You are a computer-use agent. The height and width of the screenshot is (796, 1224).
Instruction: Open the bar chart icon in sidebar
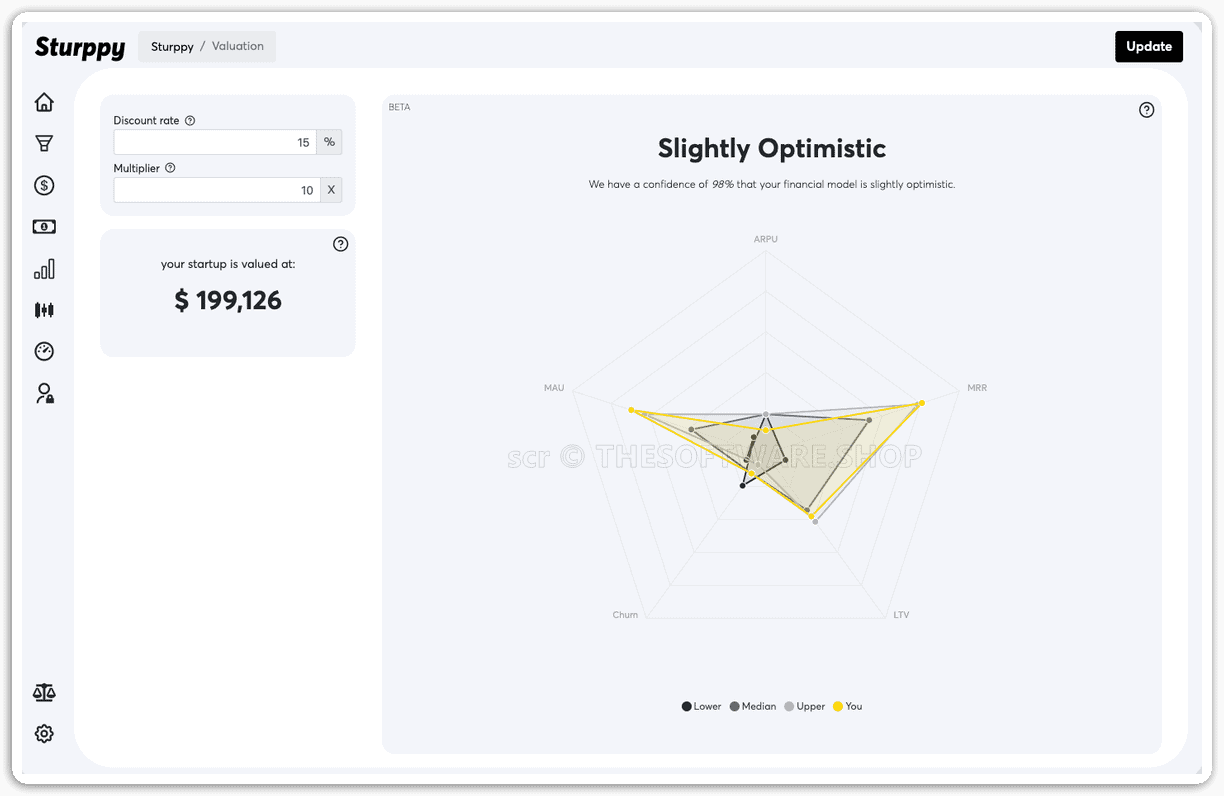(44, 269)
